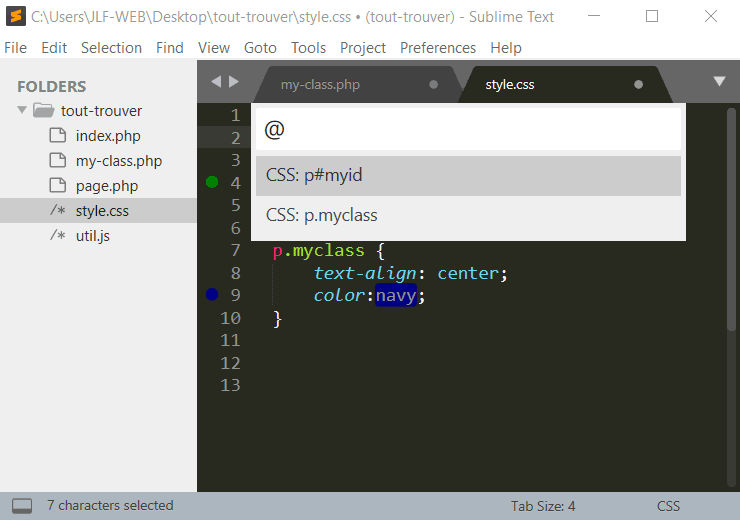This screenshot has height=520, width=740.
Task: Click the /* icon beside style.css
Action: coord(58,210)
